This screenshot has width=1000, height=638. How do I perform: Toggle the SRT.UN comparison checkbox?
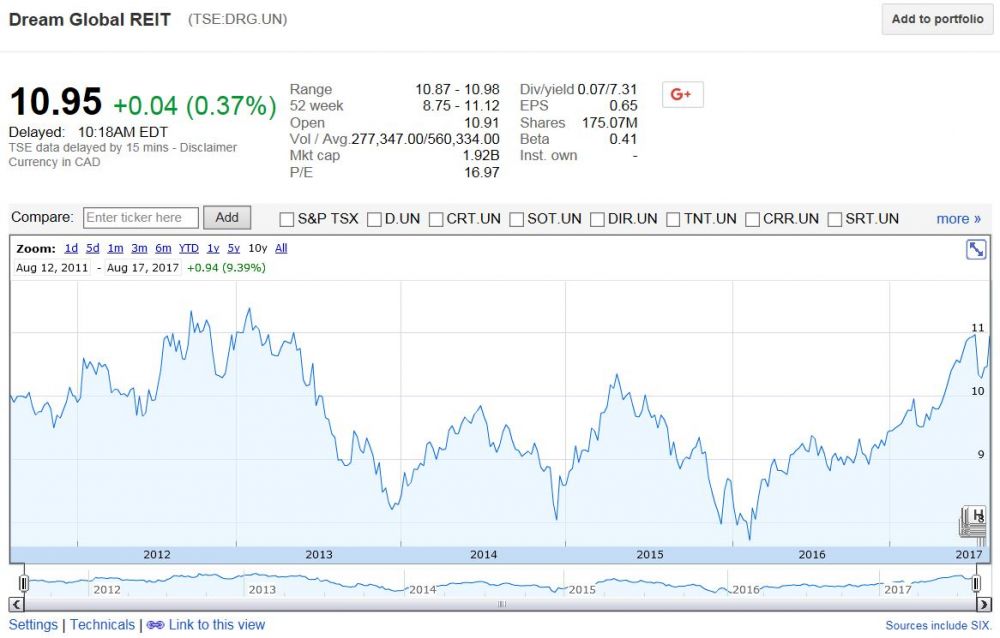[x=835, y=219]
